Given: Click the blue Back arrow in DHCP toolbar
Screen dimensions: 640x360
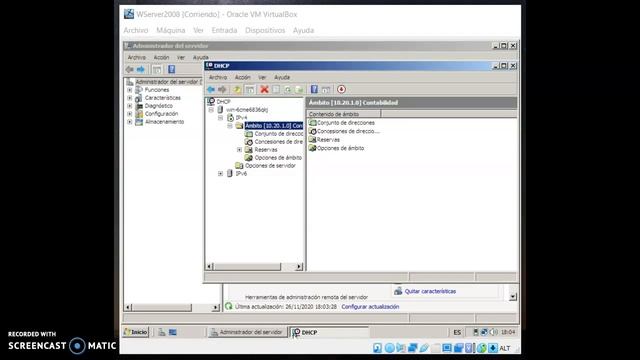Looking at the screenshot, I should (211, 89).
